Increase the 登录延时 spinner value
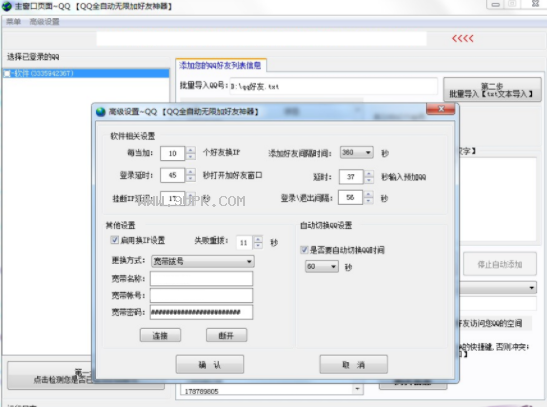The height and width of the screenshot is (407, 547). (190, 172)
